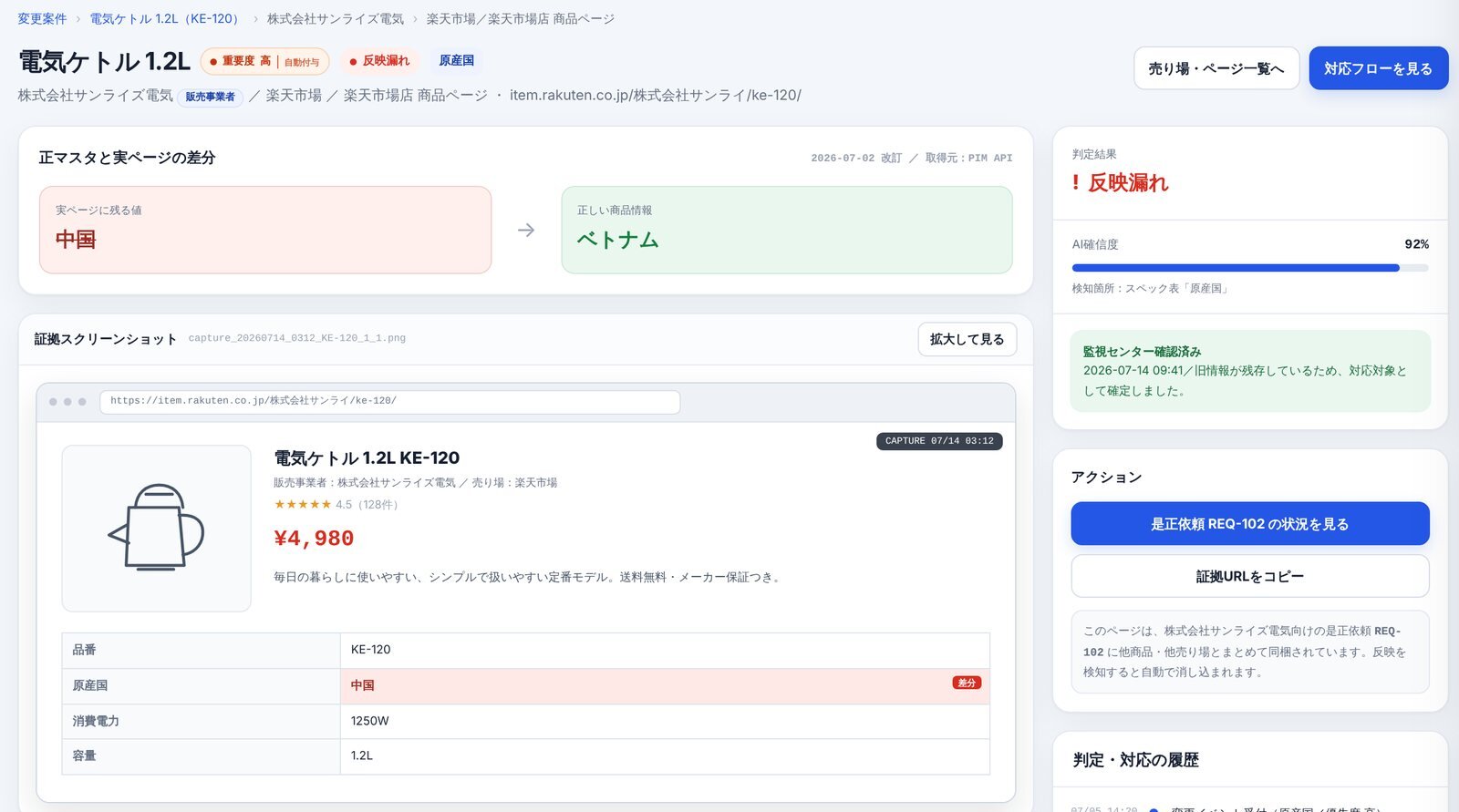Click the item.rakuten.co.jp page URL under the title
The image size is (1459, 812).
coord(656,95)
